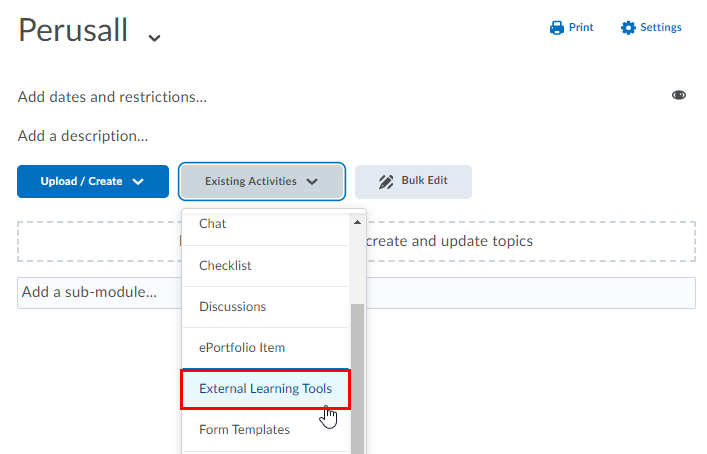Click the Print link
The height and width of the screenshot is (454, 707).
581,28
